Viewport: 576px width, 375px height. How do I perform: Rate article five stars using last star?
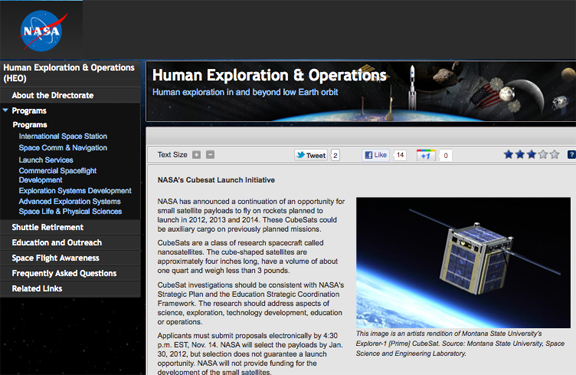tap(555, 155)
